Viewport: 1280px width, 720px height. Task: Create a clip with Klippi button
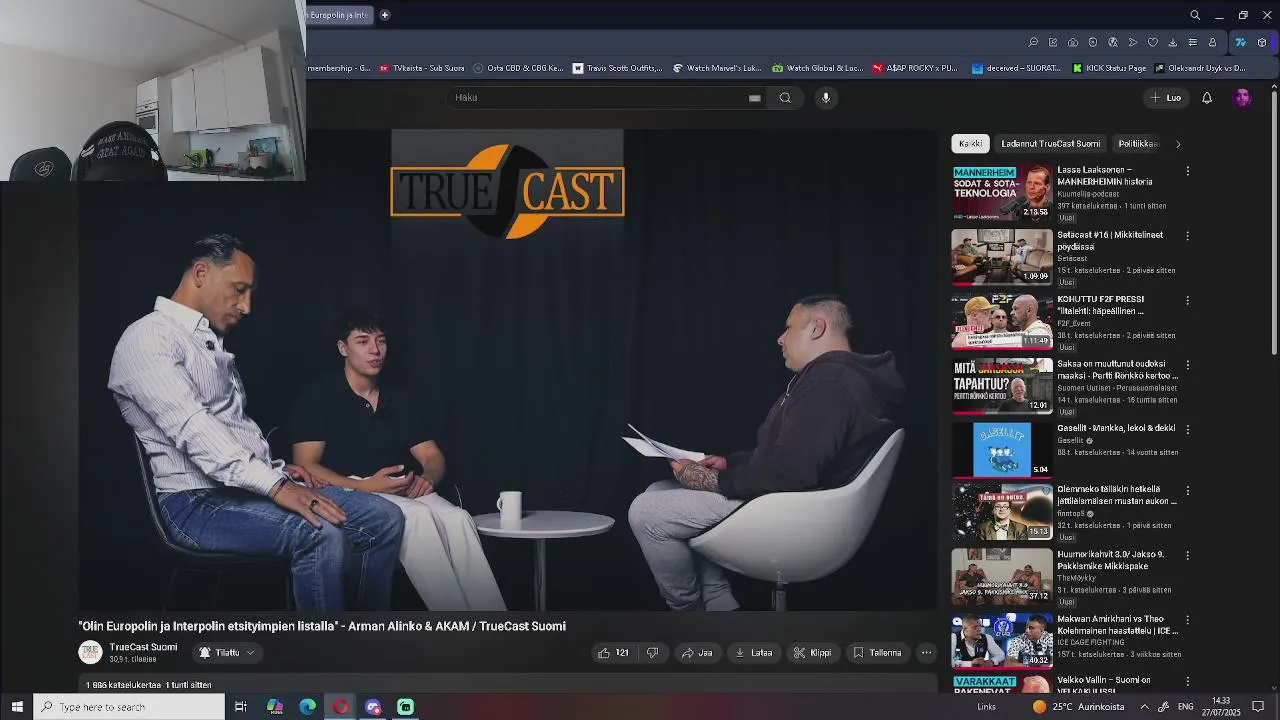tap(812, 653)
